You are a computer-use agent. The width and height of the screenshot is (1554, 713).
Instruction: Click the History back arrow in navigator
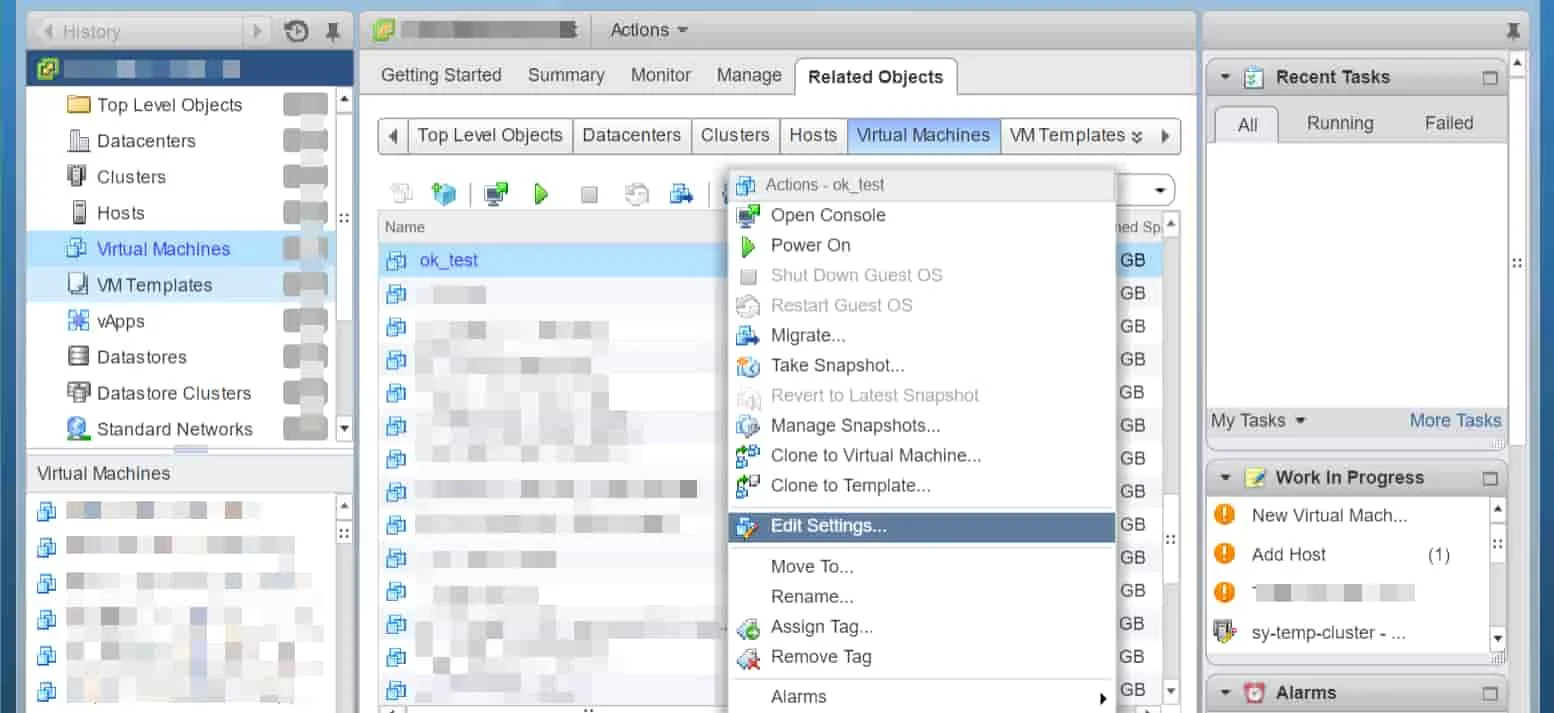[47, 32]
